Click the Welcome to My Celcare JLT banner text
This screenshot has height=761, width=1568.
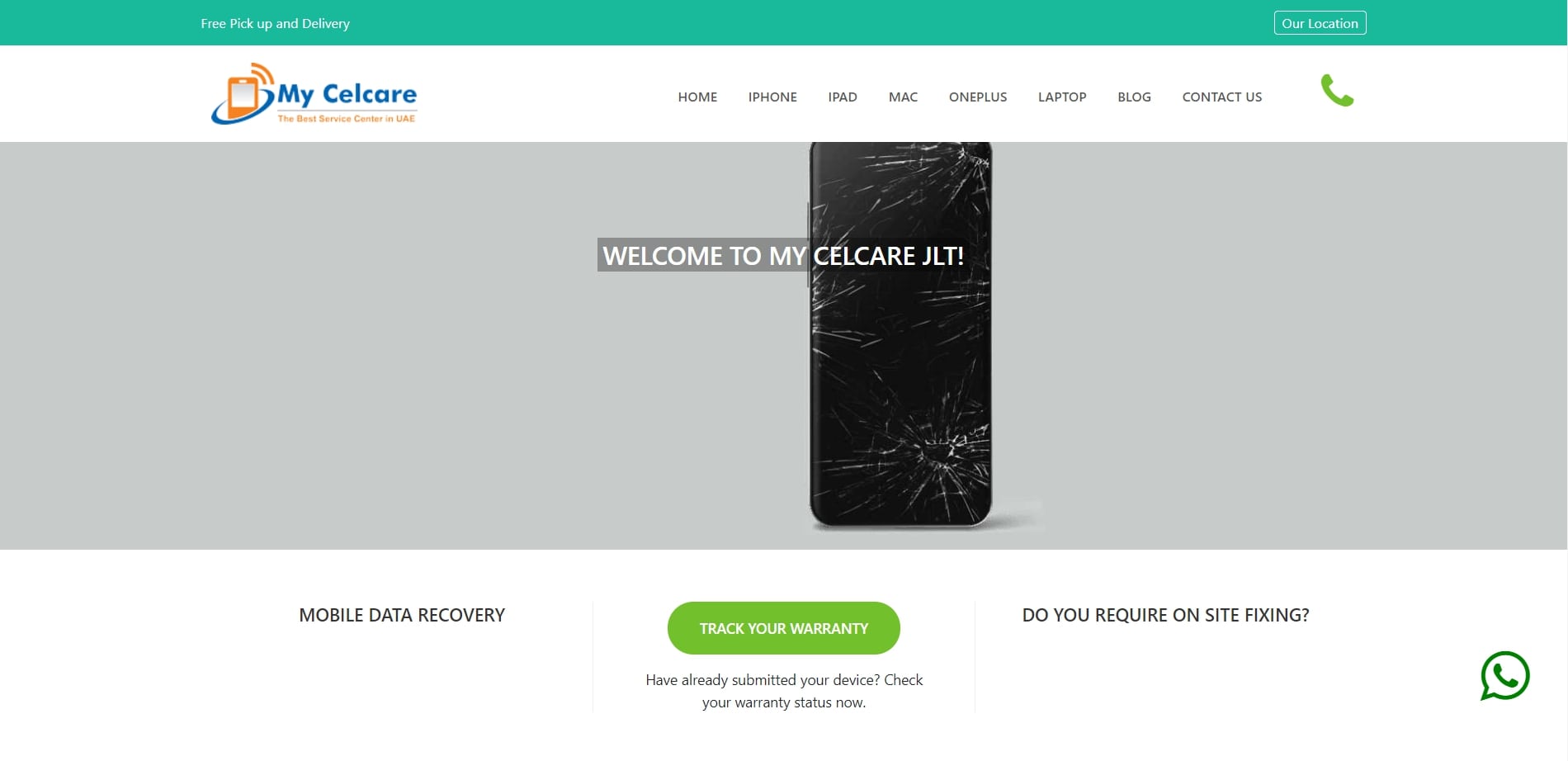point(783,255)
